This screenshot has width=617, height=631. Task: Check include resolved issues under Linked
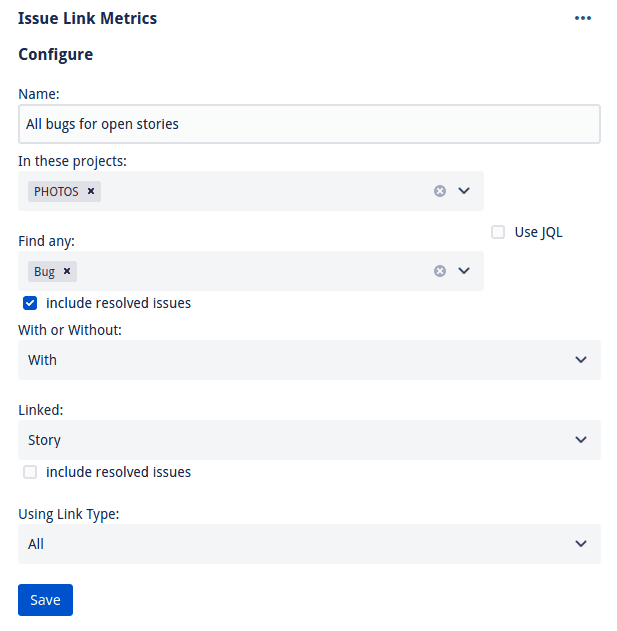coord(30,472)
